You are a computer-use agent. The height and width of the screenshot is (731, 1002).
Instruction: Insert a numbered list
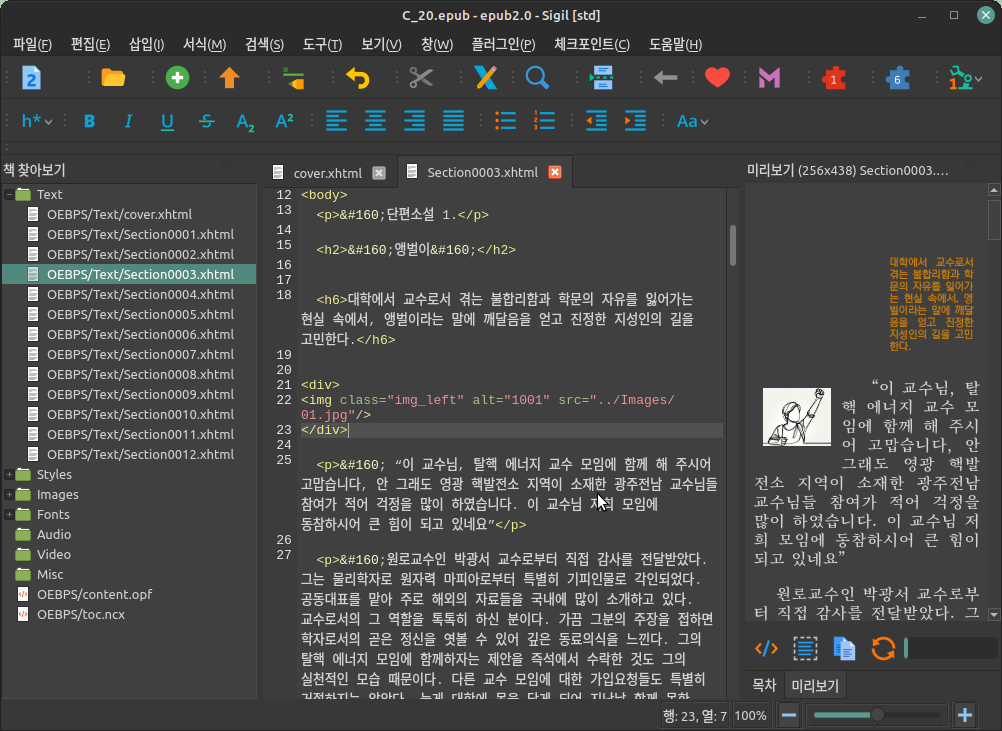(544, 121)
